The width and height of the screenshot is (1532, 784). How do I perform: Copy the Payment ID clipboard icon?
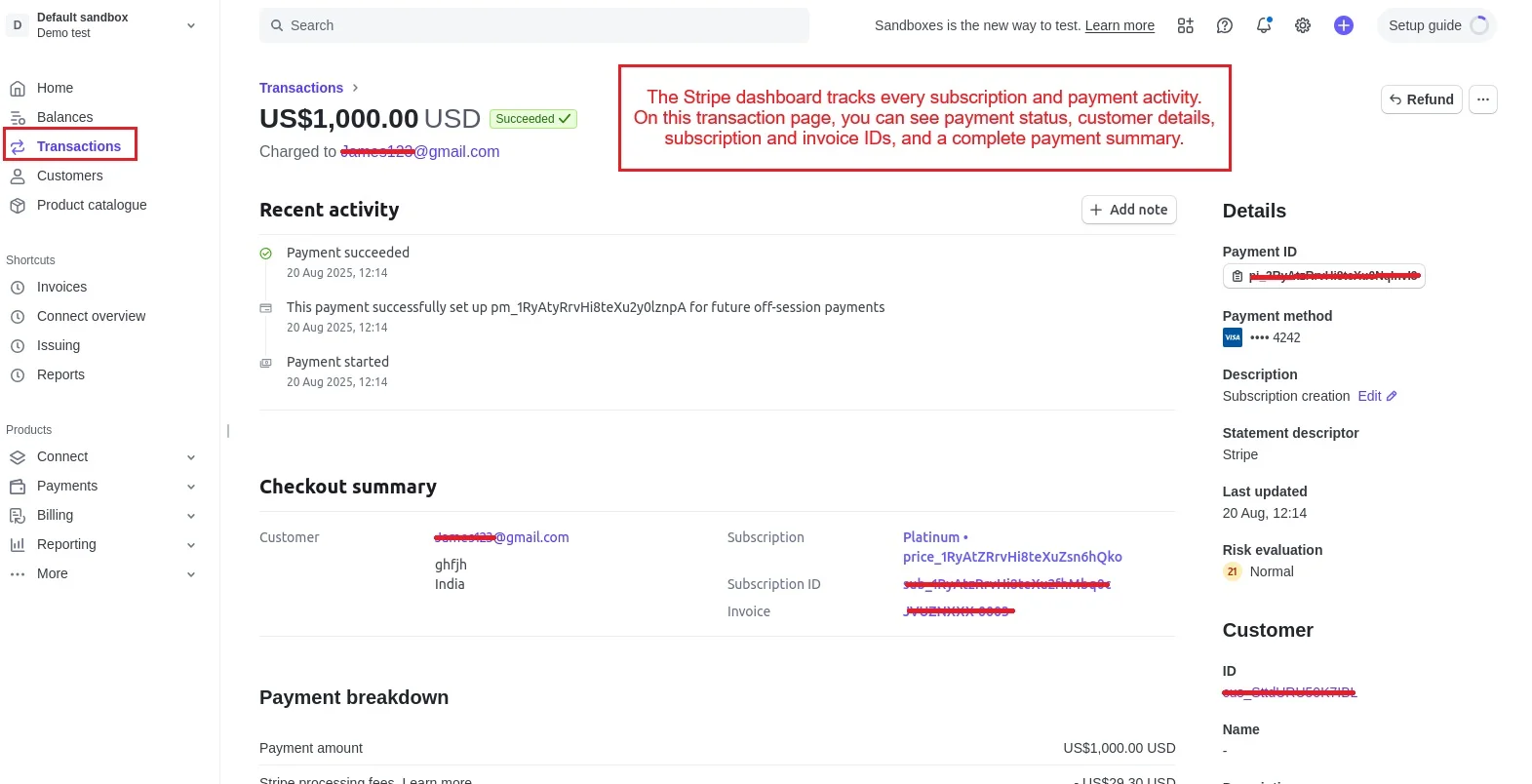[x=1237, y=276]
